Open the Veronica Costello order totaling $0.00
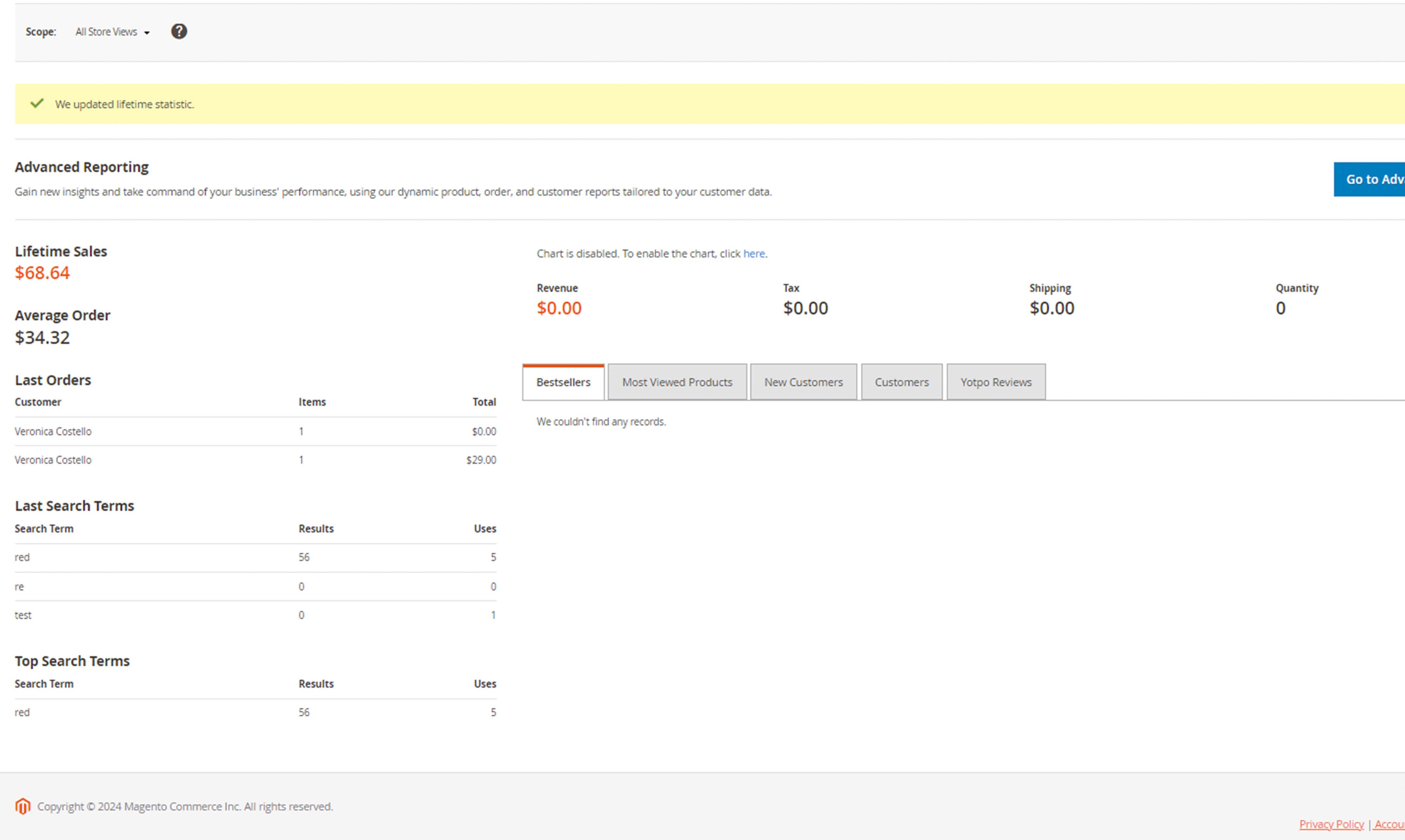Screen dimensions: 1405x840 click(255, 431)
